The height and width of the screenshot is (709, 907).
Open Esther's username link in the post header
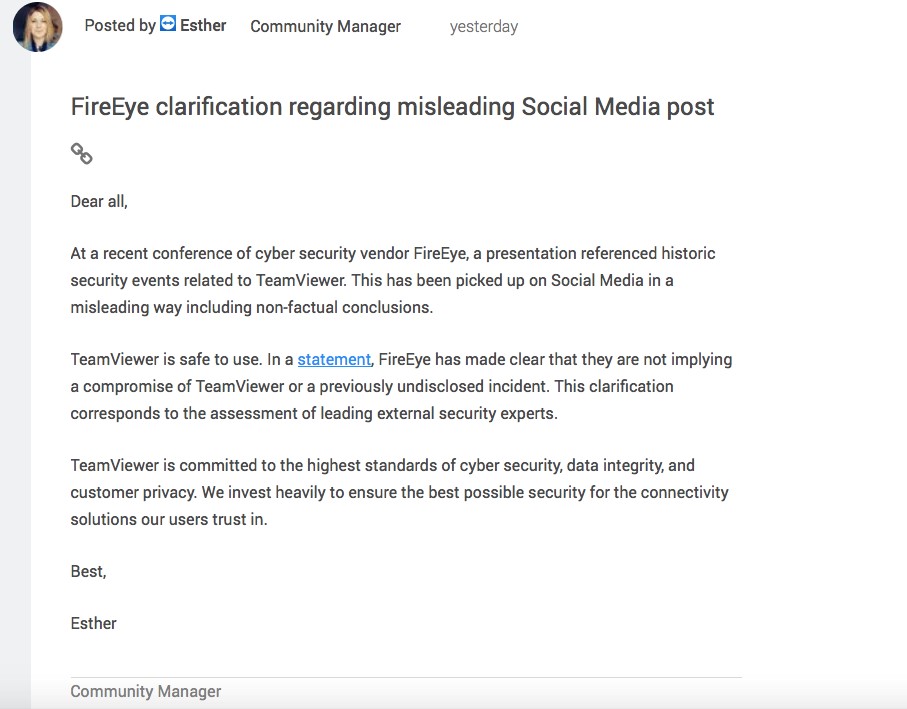[203, 25]
